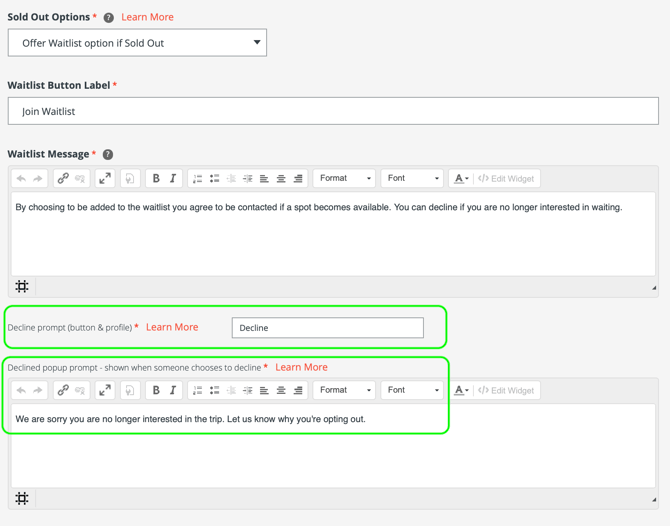
Task: Toggle show blocks icon below Waitlist Message
Action: click(x=22, y=287)
